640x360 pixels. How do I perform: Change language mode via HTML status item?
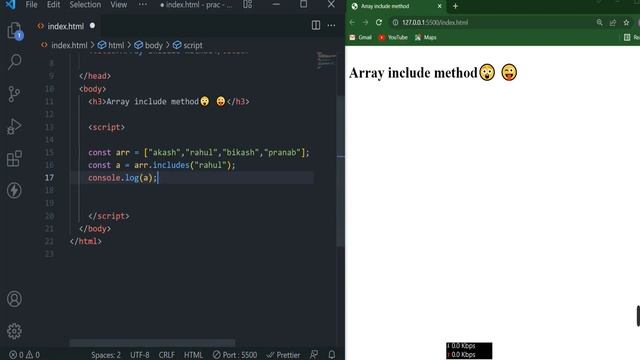(193, 355)
